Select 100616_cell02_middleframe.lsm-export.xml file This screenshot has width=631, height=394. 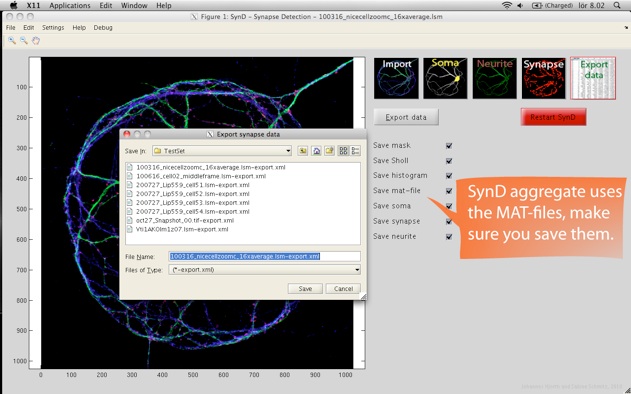(x=196, y=176)
